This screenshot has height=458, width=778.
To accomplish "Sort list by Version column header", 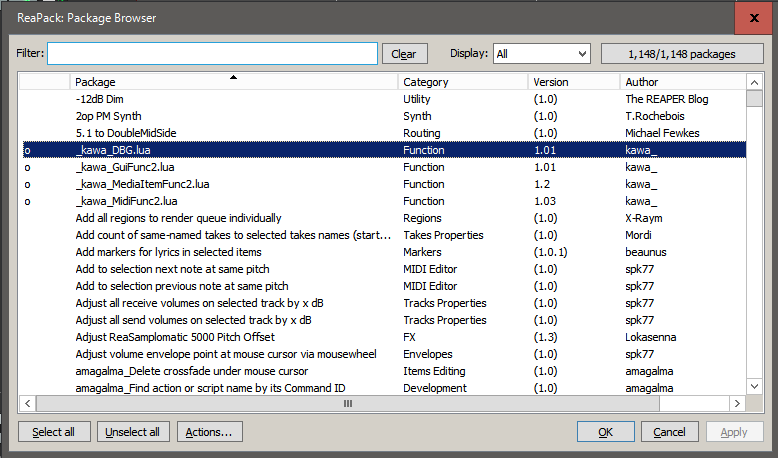I will coord(573,82).
